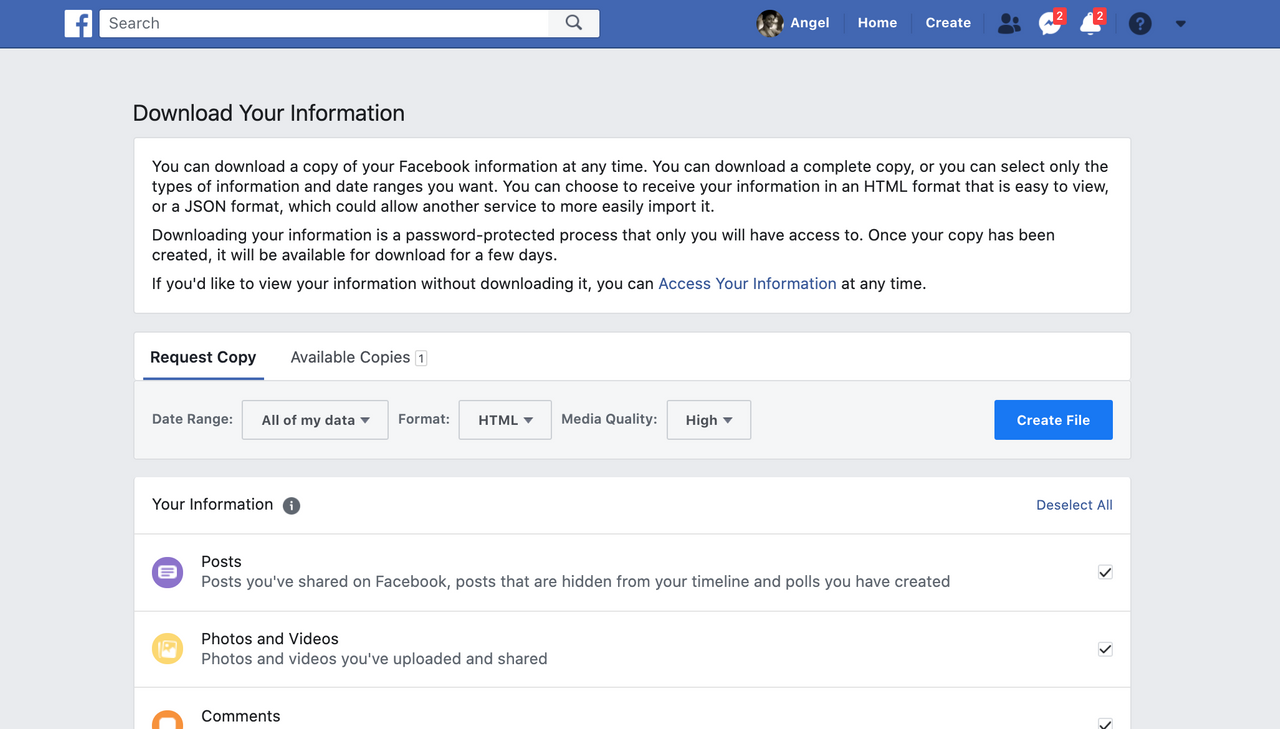Viewport: 1280px width, 729px height.
Task: Click the orange Comments icon
Action: click(167, 719)
